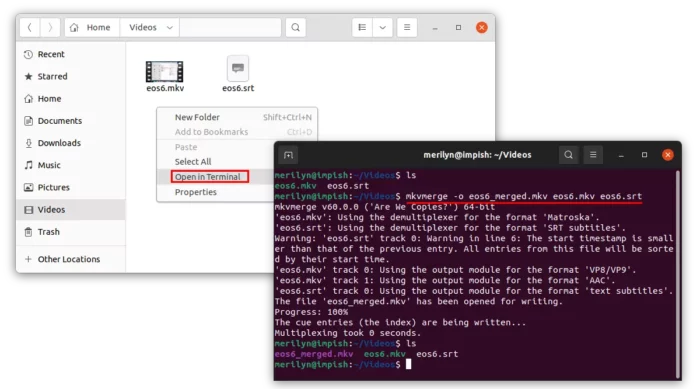Select the eos6.srt subtitle file icon

tap(238, 69)
